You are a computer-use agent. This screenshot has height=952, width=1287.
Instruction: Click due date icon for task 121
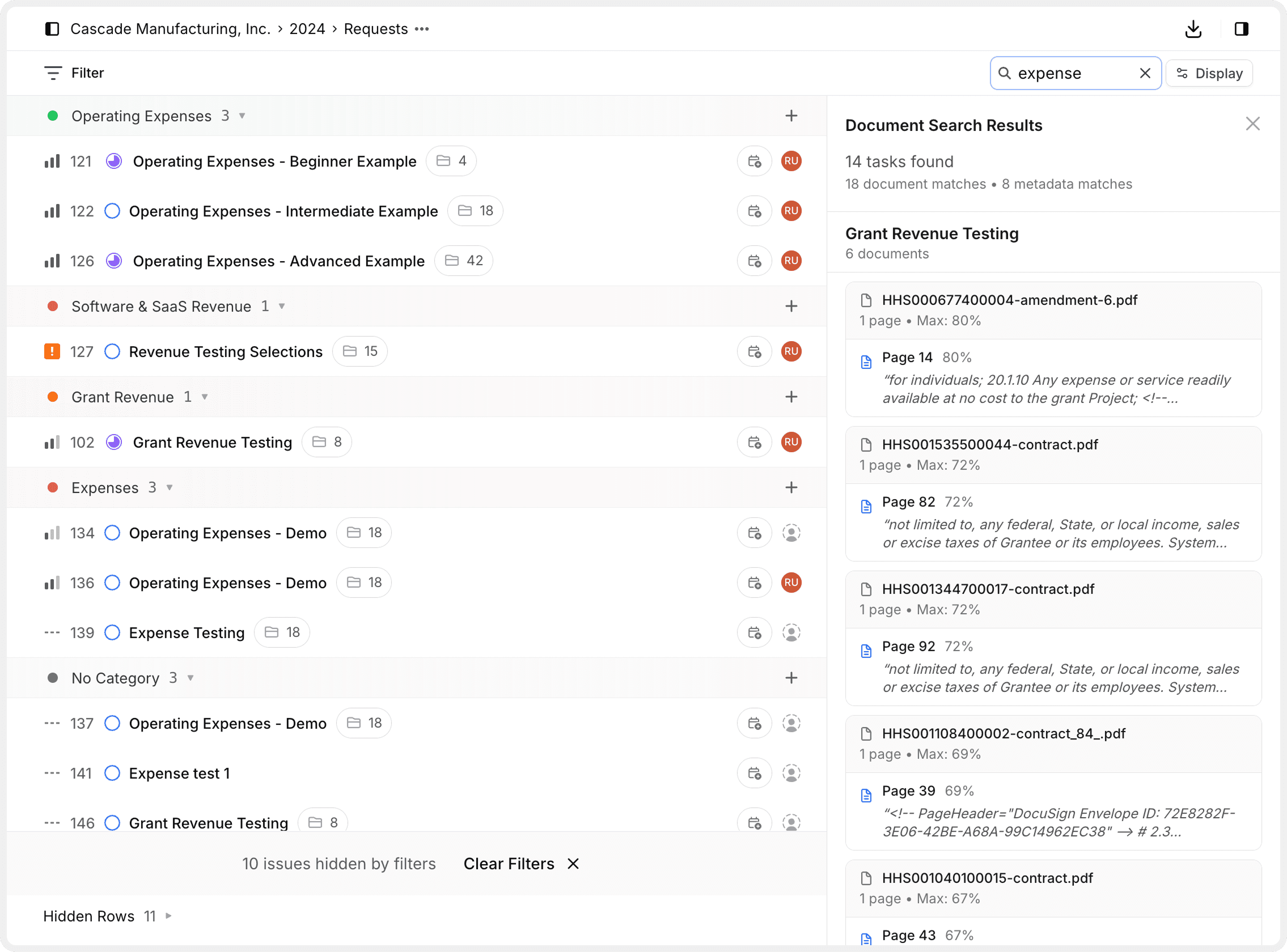click(x=754, y=161)
